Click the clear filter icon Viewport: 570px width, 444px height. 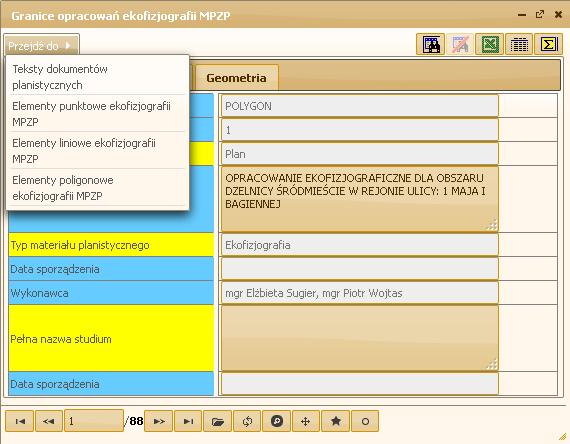click(460, 45)
